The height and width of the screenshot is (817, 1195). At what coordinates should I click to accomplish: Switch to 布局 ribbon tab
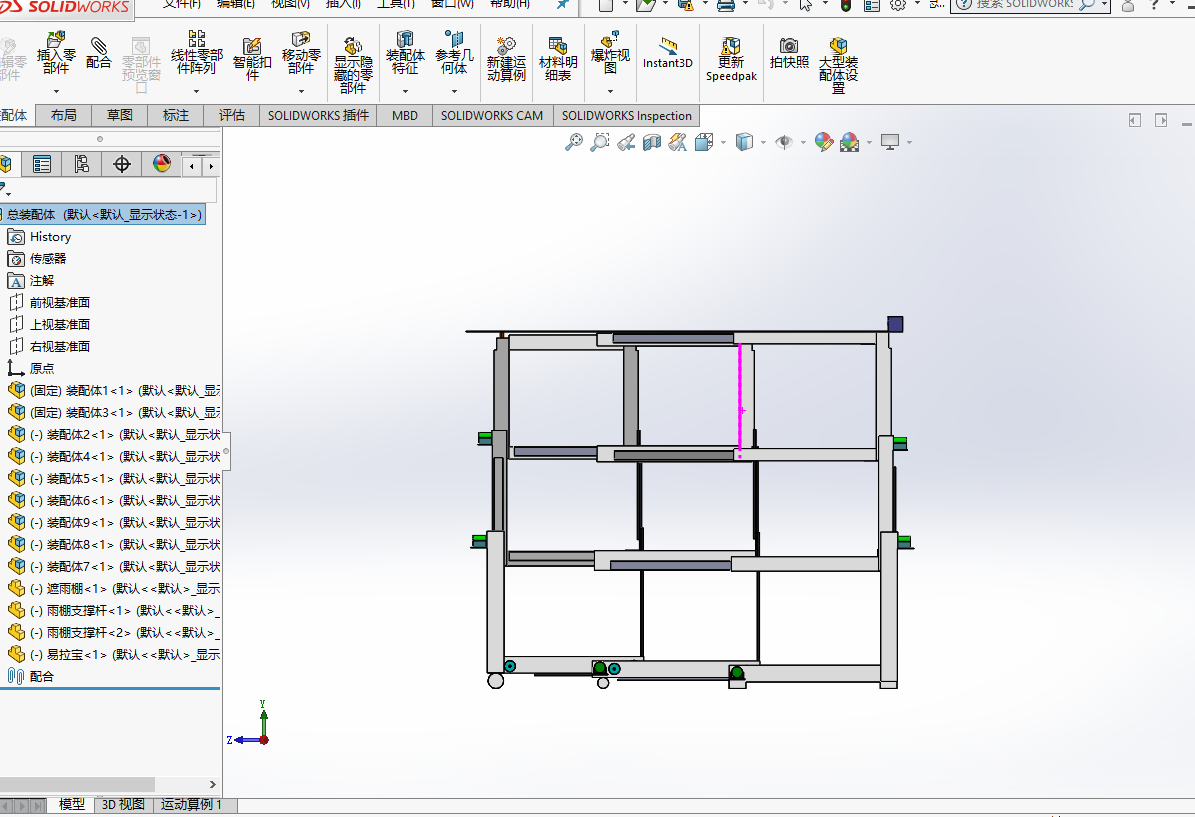(63, 115)
